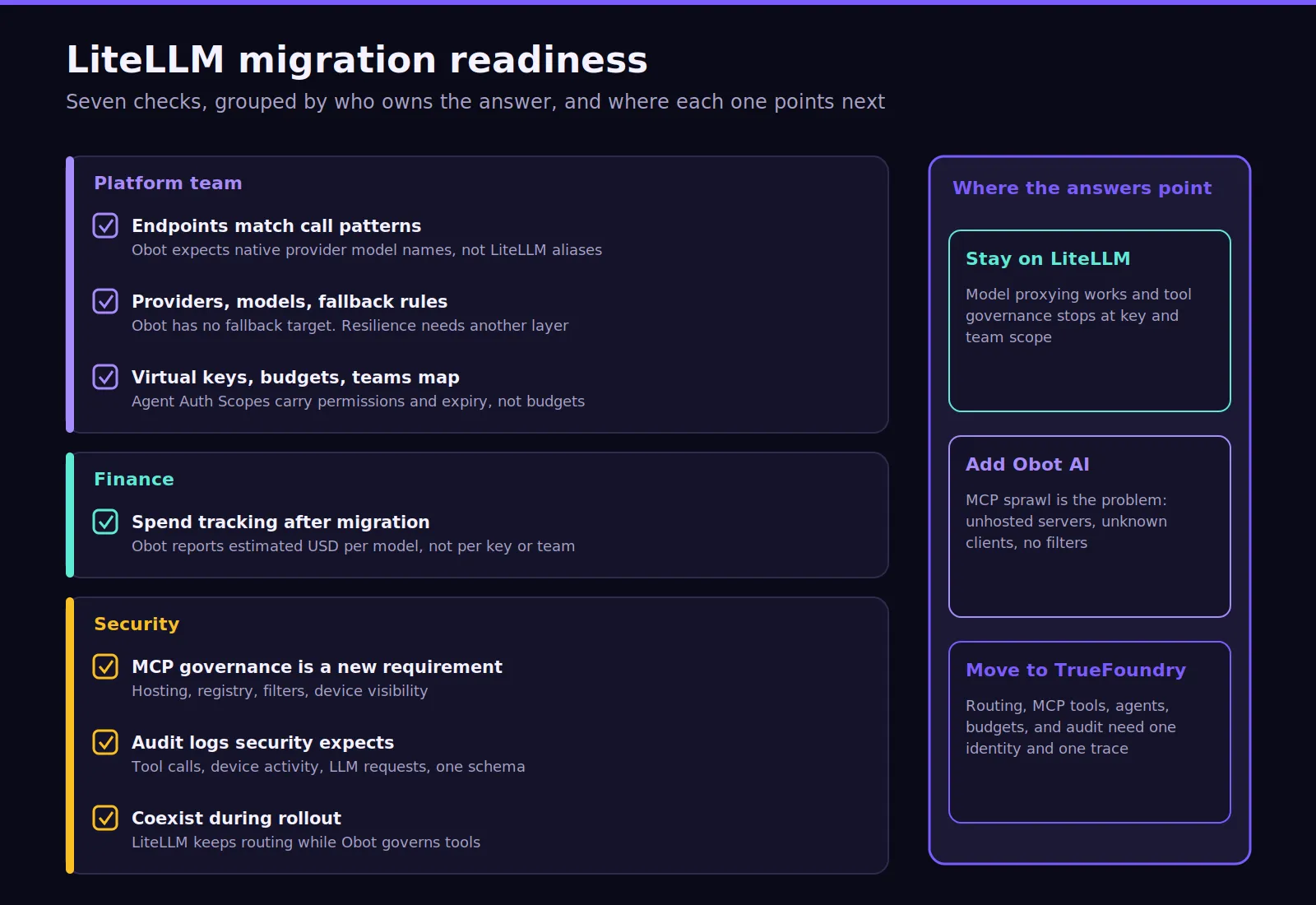This screenshot has height=905, width=1316.
Task: Click the Tool calls, device activity description
Action: point(328,767)
